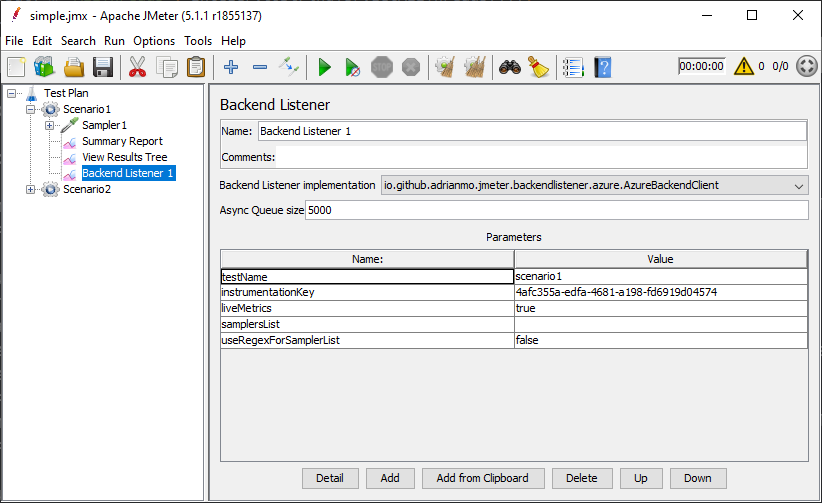The width and height of the screenshot is (822, 503).
Task: Click the Shutdown test icon
Action: pyautogui.click(x=411, y=67)
